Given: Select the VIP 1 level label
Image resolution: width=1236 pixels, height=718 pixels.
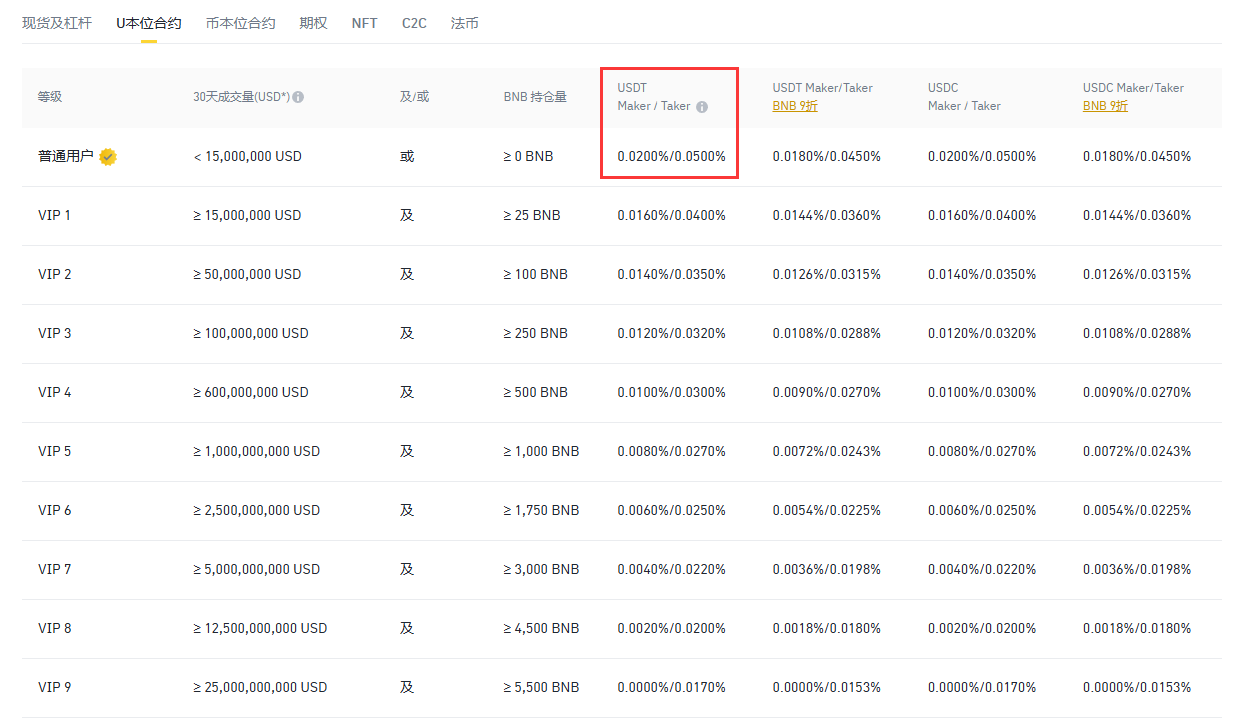Looking at the screenshot, I should [x=55, y=215].
